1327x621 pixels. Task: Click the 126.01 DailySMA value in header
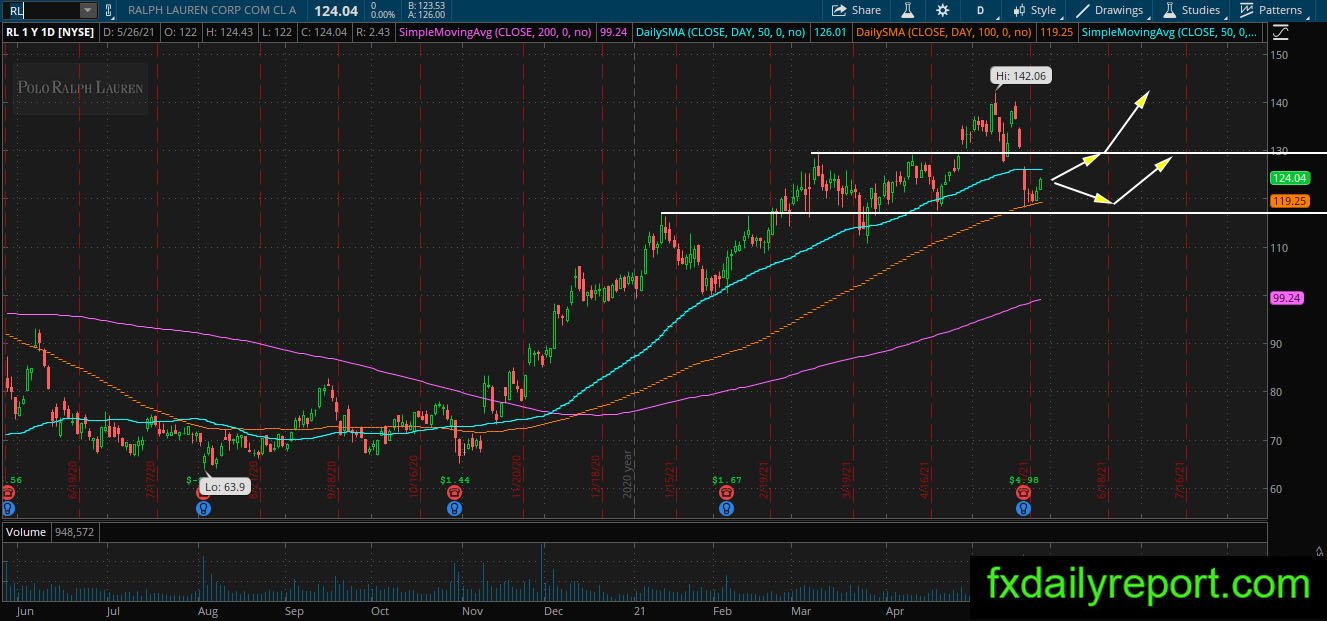831,32
